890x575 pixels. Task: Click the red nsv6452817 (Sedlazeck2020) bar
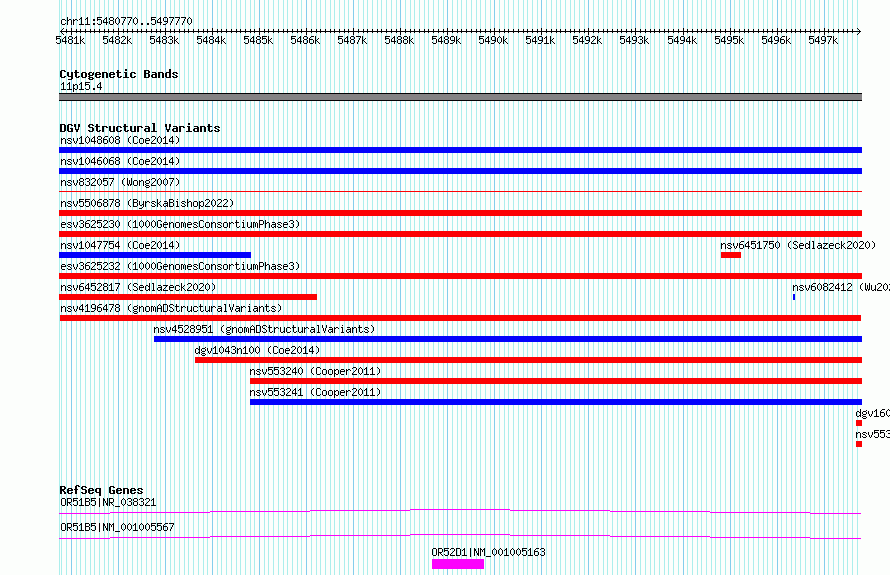[188, 297]
